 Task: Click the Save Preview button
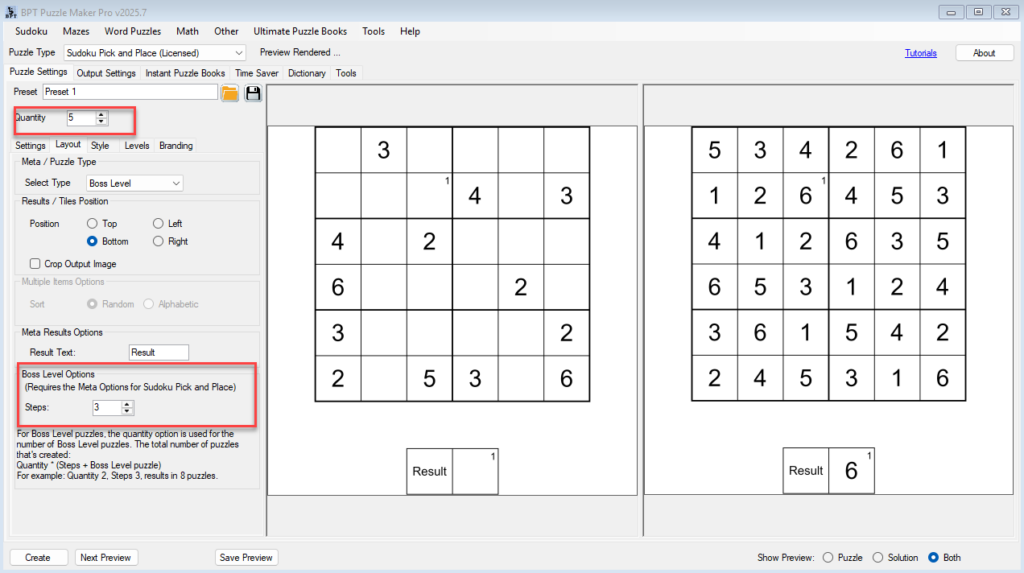246,558
